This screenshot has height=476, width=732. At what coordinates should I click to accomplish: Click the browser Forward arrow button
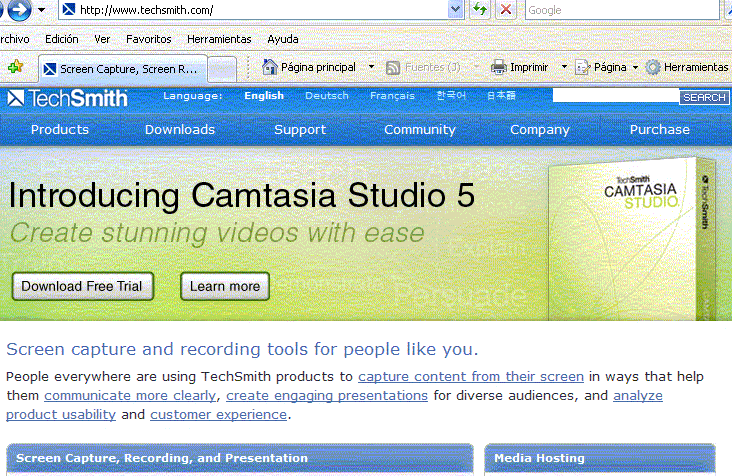[x=19, y=9]
